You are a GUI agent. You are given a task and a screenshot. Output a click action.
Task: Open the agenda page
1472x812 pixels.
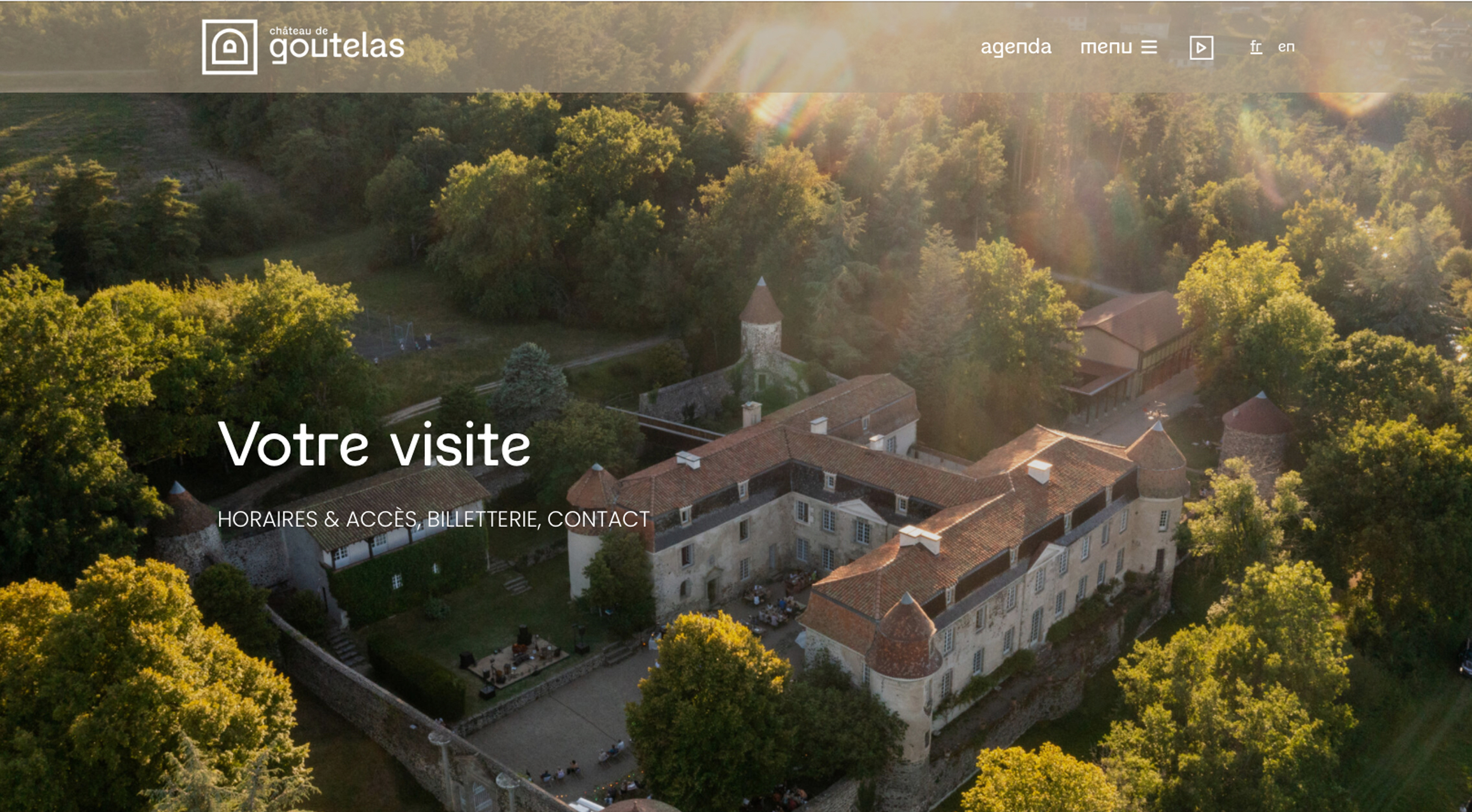click(x=1016, y=47)
